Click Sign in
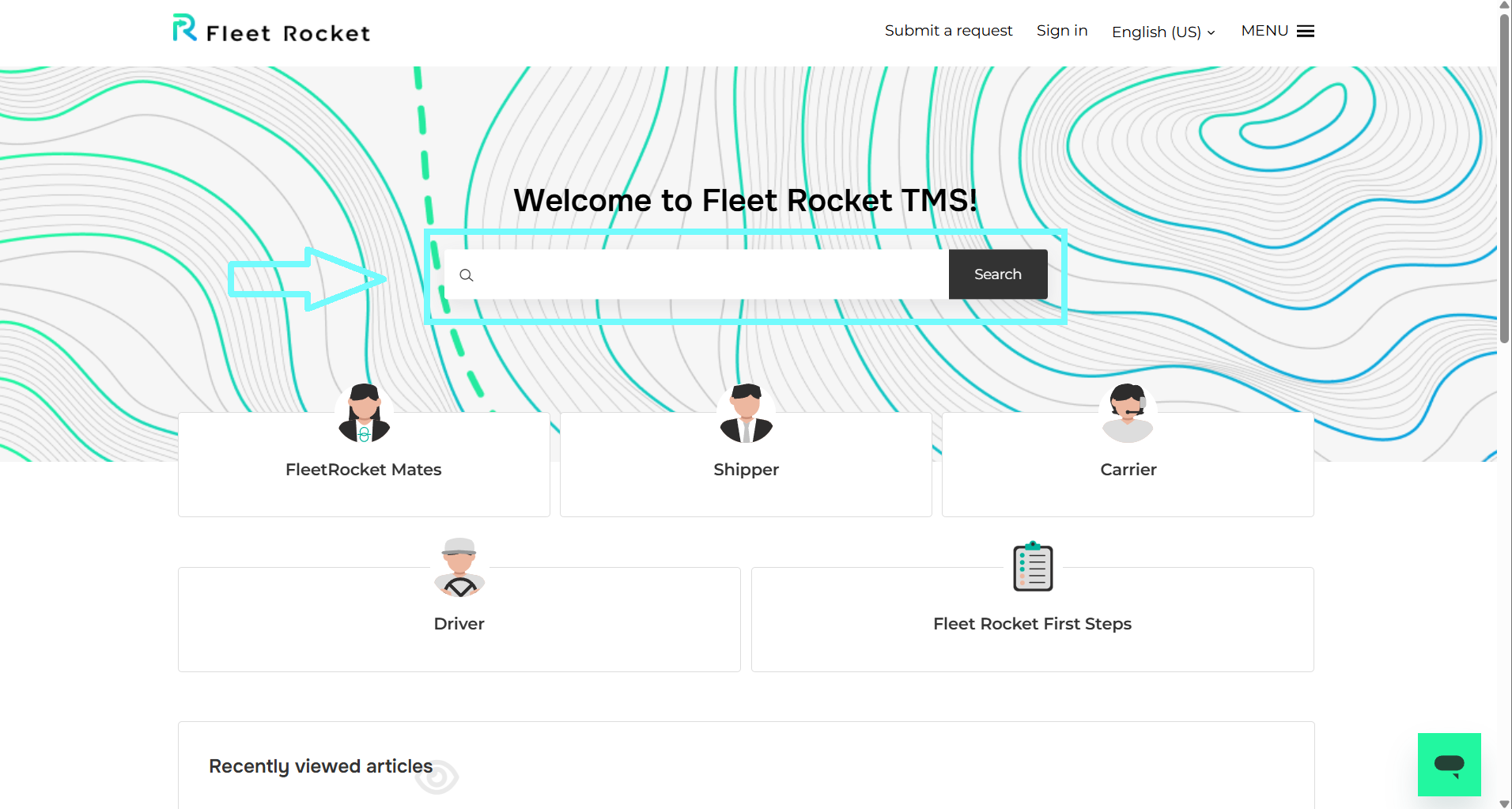 [1061, 30]
